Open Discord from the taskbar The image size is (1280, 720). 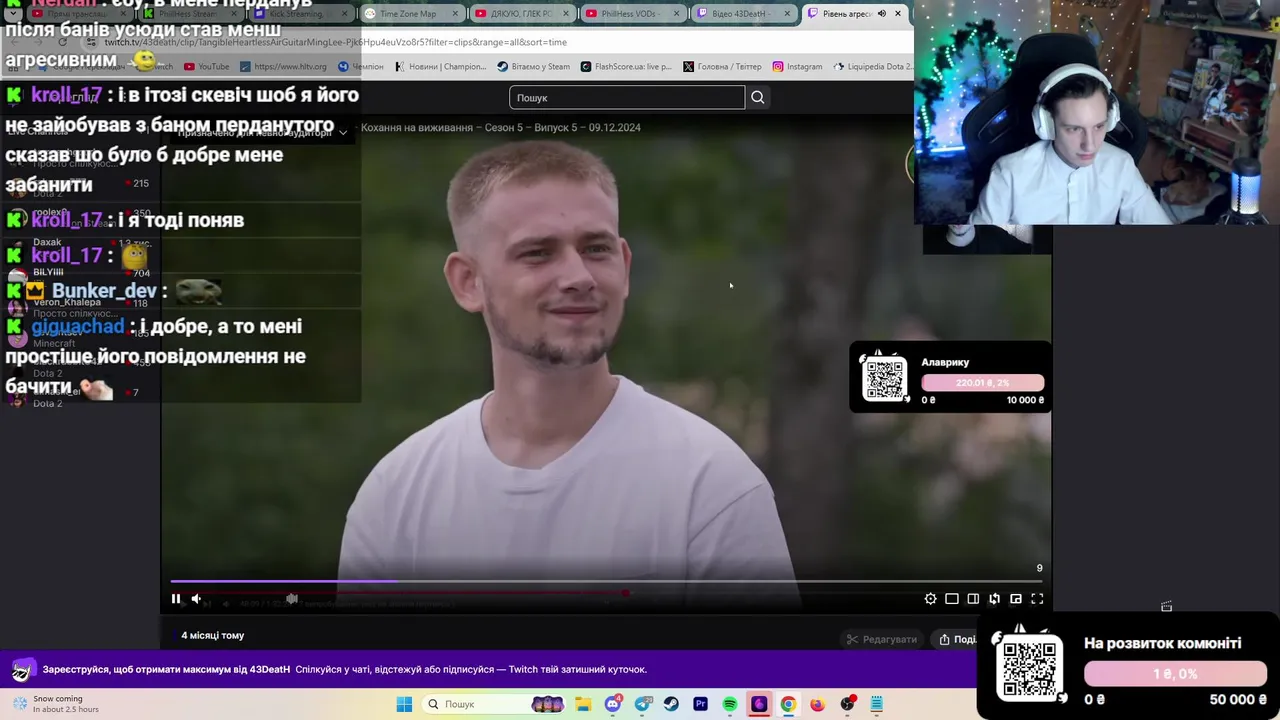point(613,704)
